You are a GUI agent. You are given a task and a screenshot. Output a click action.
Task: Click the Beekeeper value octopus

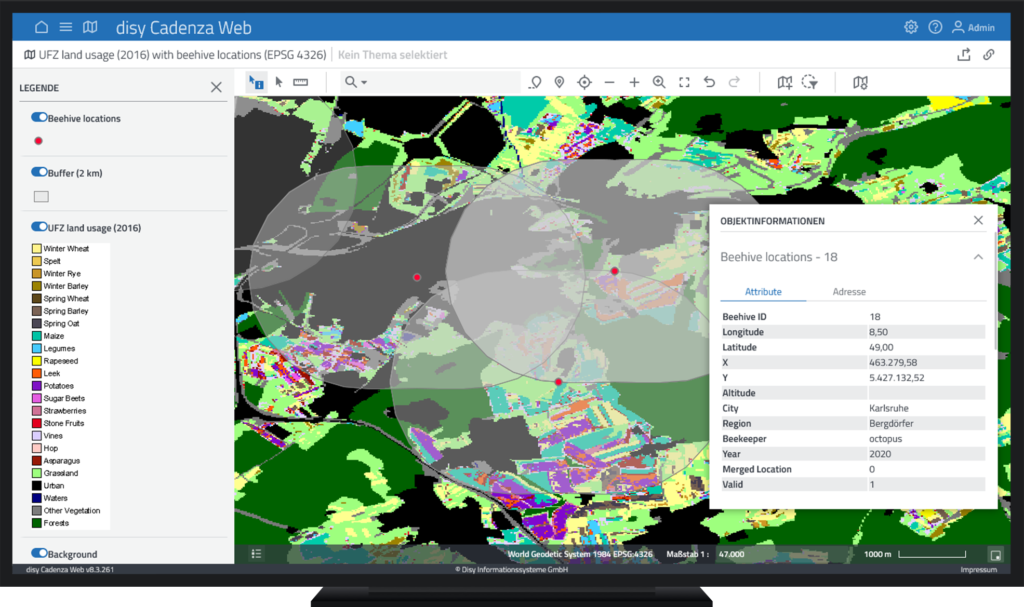(886, 438)
